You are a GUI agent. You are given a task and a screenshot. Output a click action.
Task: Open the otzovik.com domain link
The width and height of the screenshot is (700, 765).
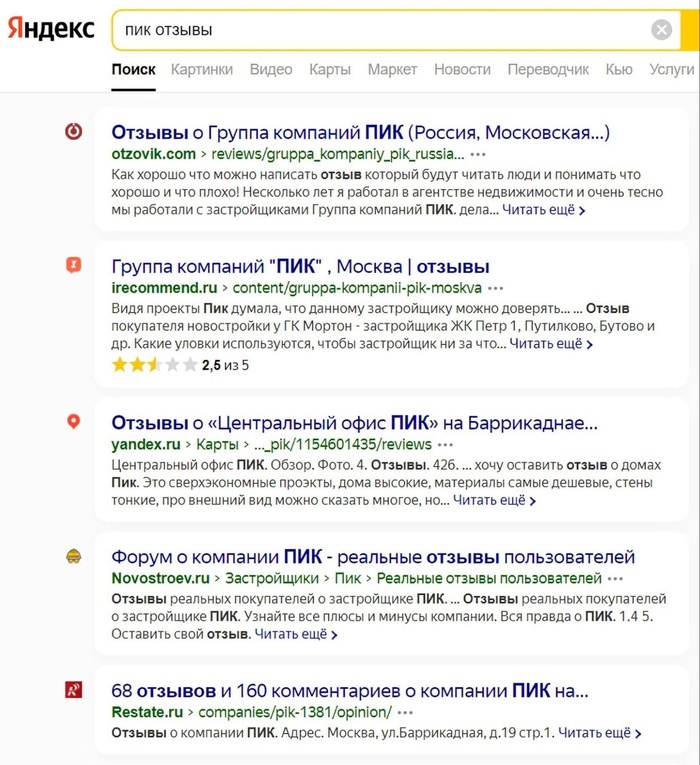[154, 154]
